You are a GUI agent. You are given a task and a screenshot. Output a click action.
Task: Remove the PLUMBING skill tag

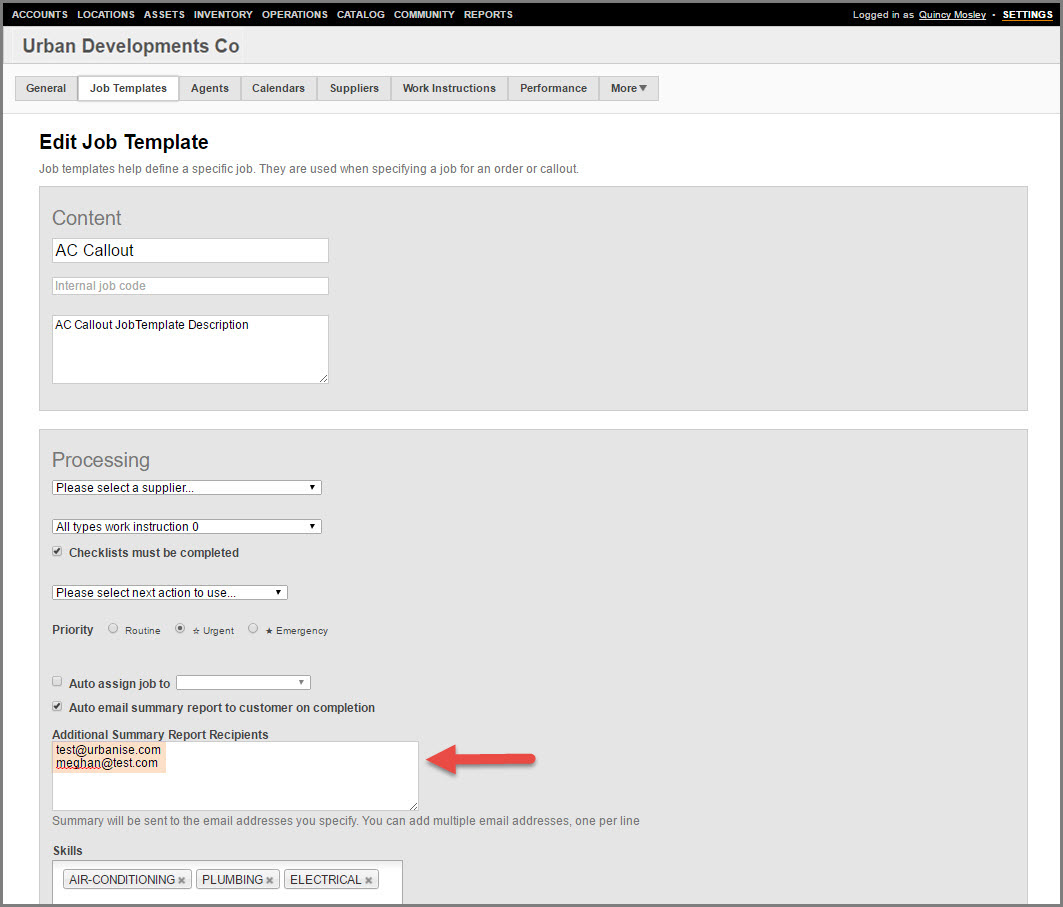(x=269, y=881)
